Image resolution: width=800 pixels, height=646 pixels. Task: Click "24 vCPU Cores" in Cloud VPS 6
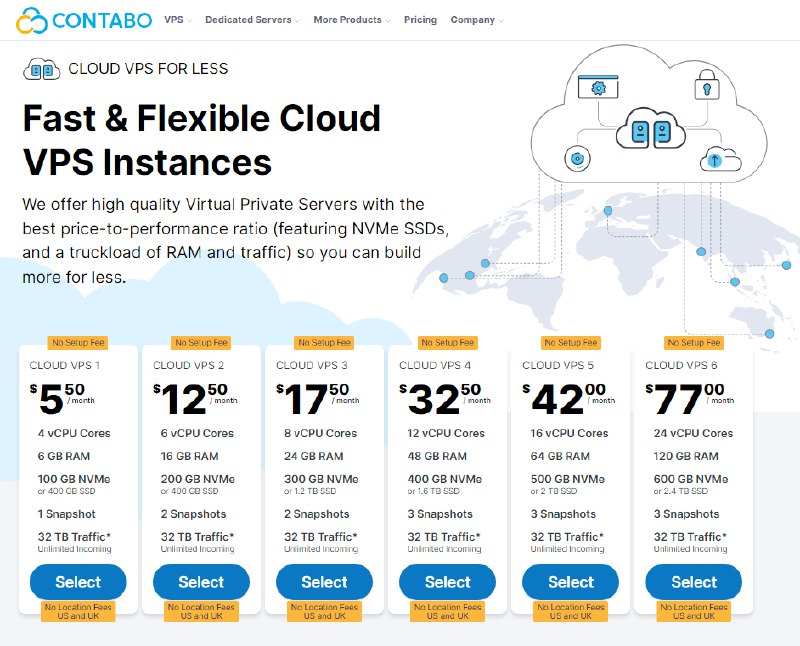click(x=693, y=433)
